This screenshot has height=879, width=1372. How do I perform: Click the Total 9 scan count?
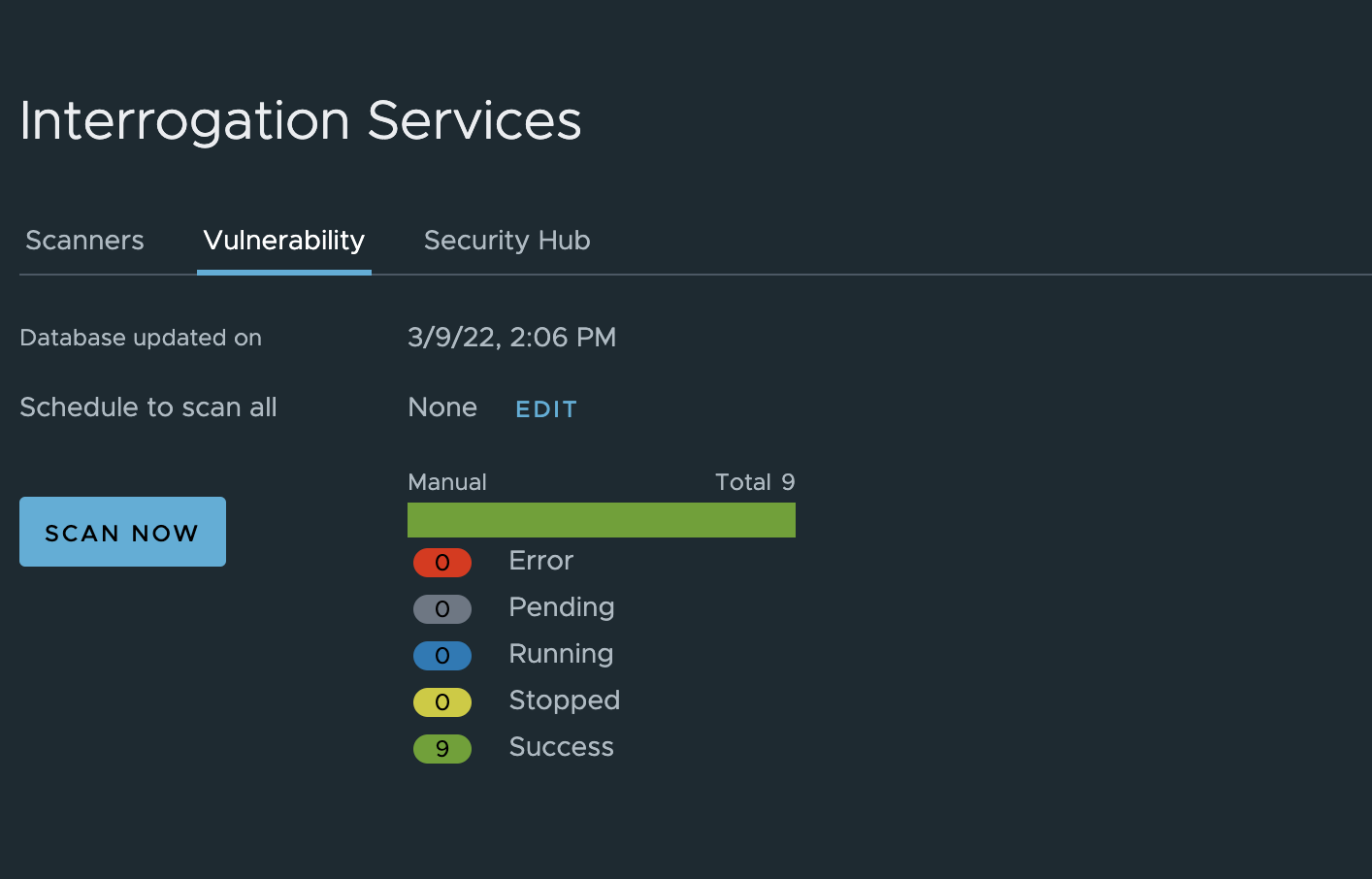[x=755, y=481]
